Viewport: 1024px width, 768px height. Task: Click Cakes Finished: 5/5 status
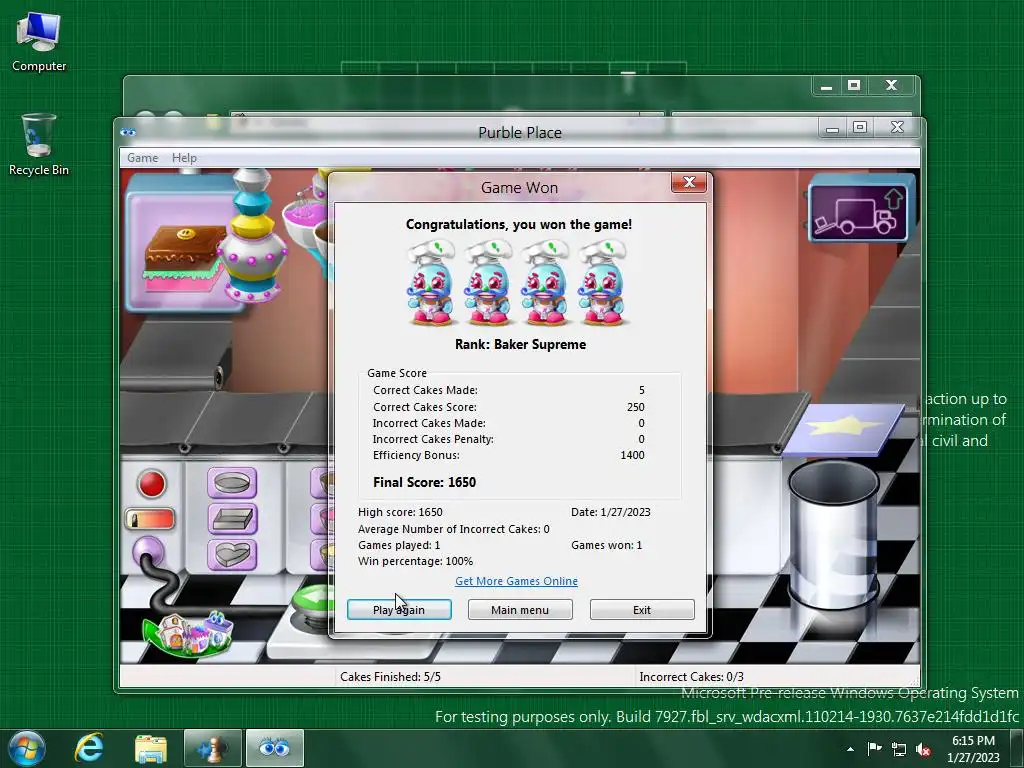(x=390, y=677)
